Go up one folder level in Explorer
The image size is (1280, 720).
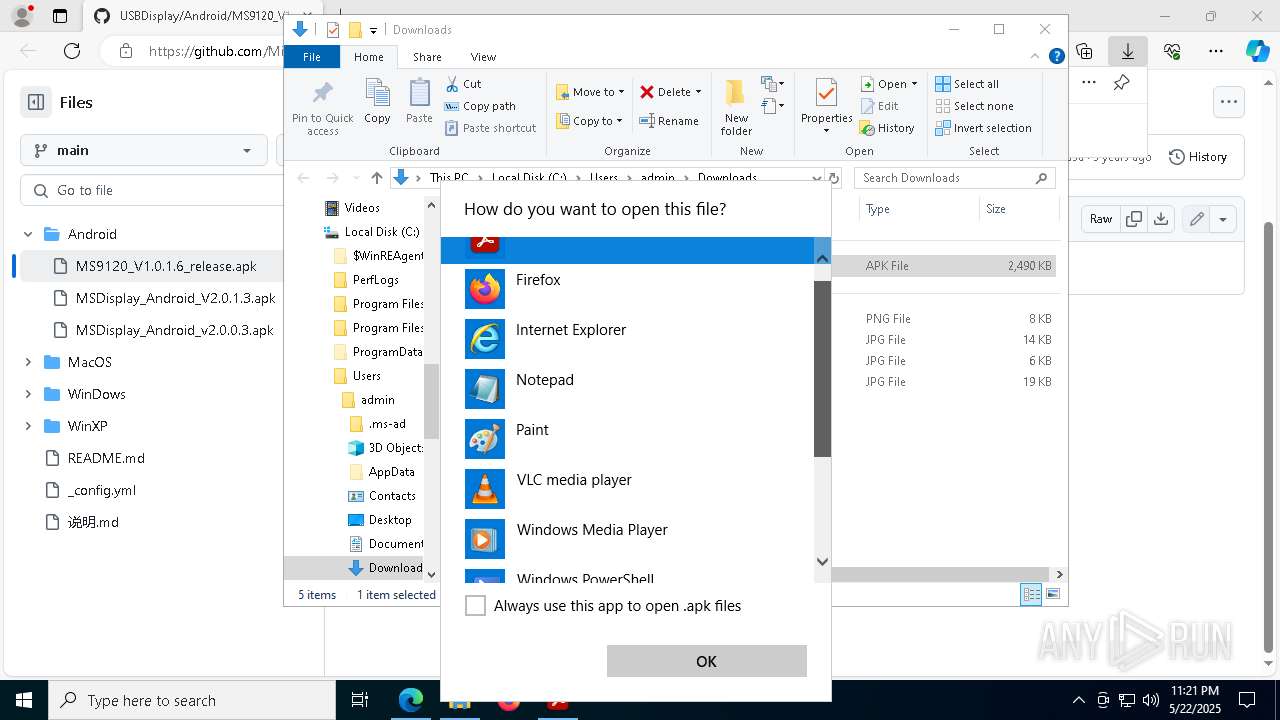coord(376,178)
